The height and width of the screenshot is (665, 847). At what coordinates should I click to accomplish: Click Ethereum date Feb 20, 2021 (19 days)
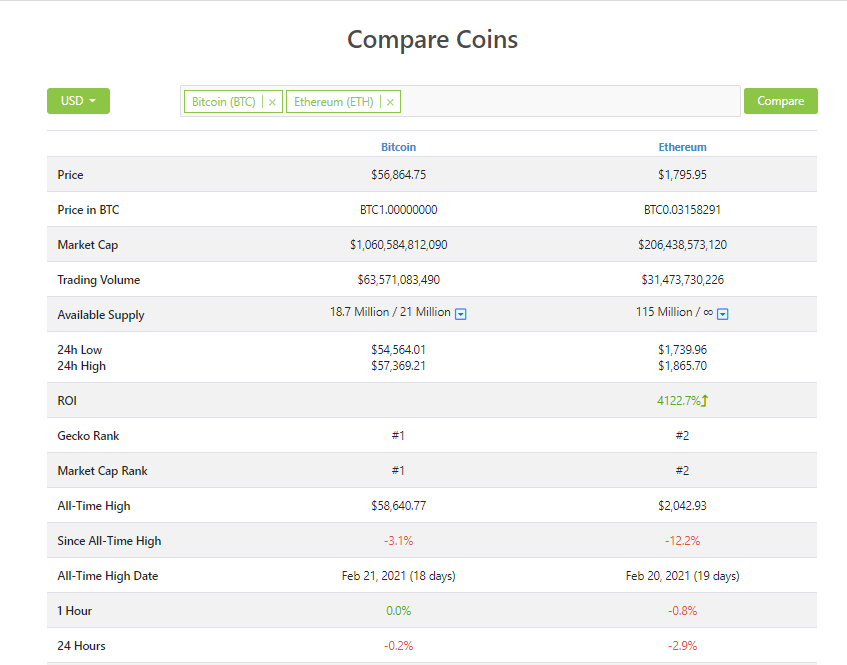click(682, 576)
